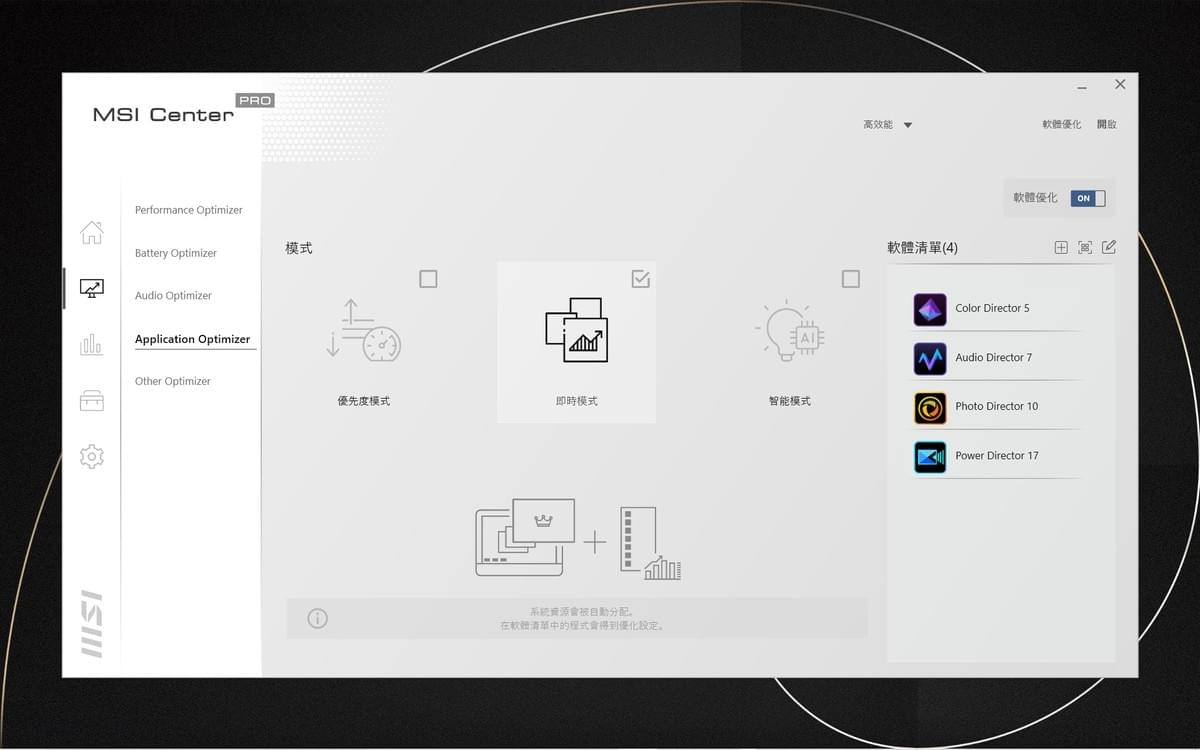Click the 軟體清單(4) heading
The image size is (1200, 750).
922,248
